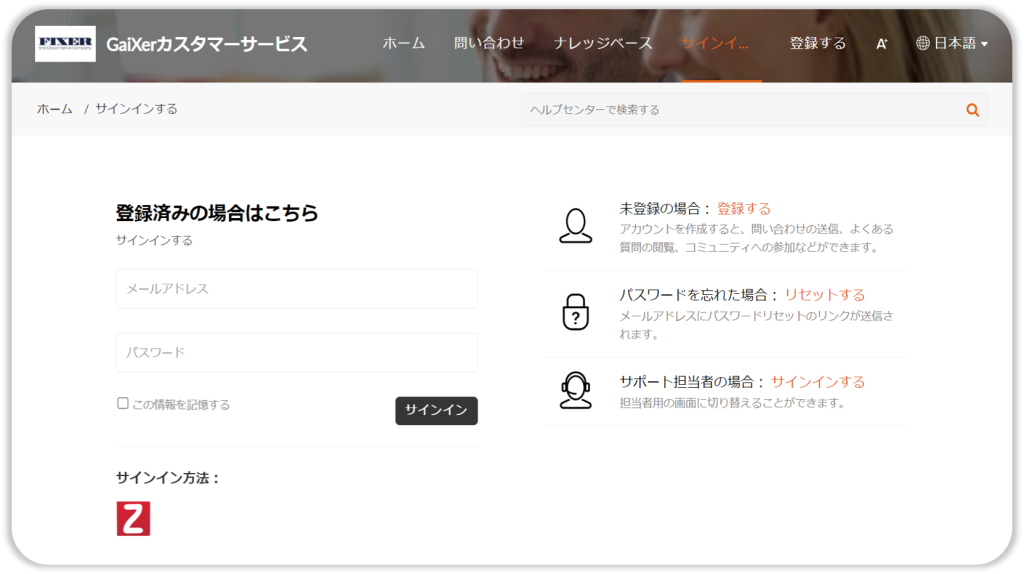This screenshot has height=574, width=1024.
Task: Click the user silhouette registration icon
Action: 575,226
